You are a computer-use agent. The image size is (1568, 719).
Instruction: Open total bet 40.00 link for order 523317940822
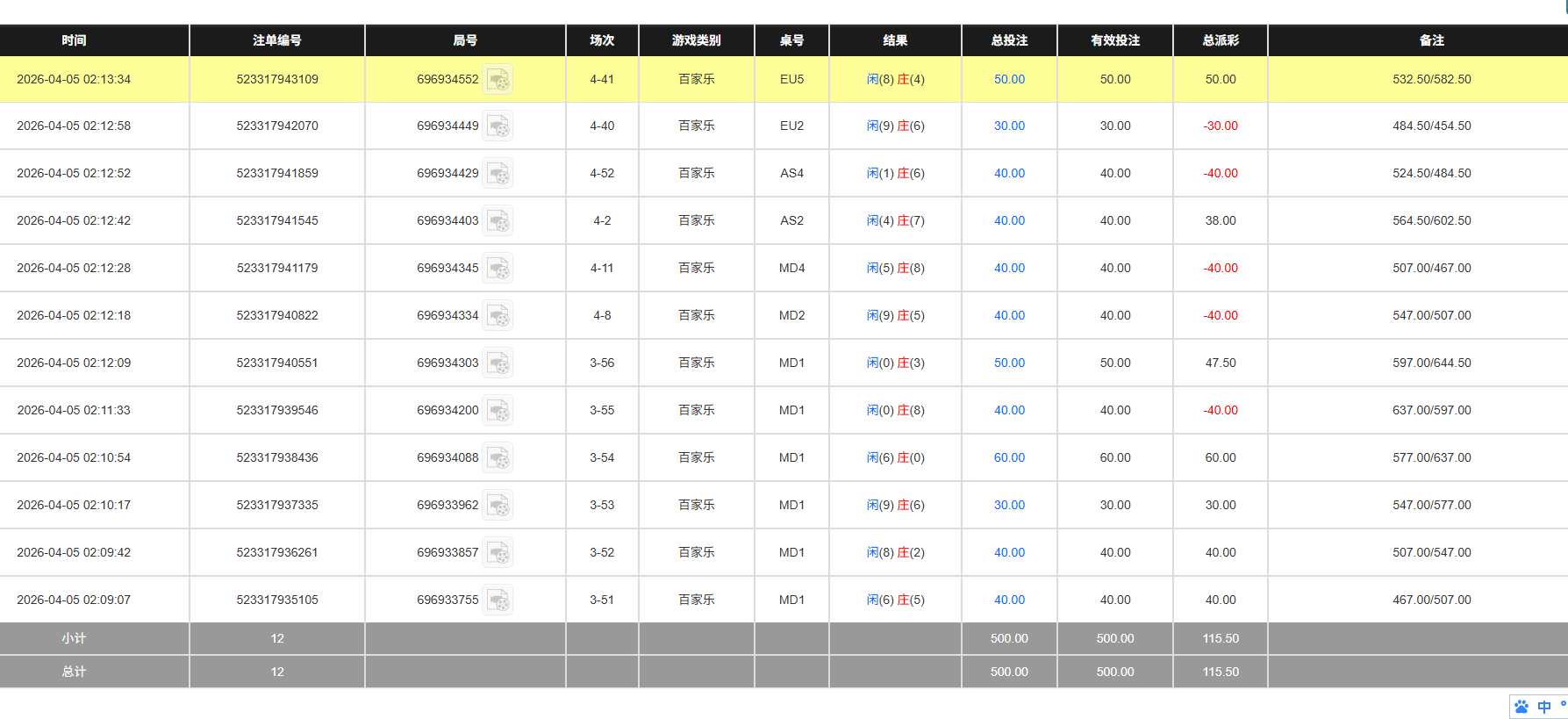[1009, 315]
